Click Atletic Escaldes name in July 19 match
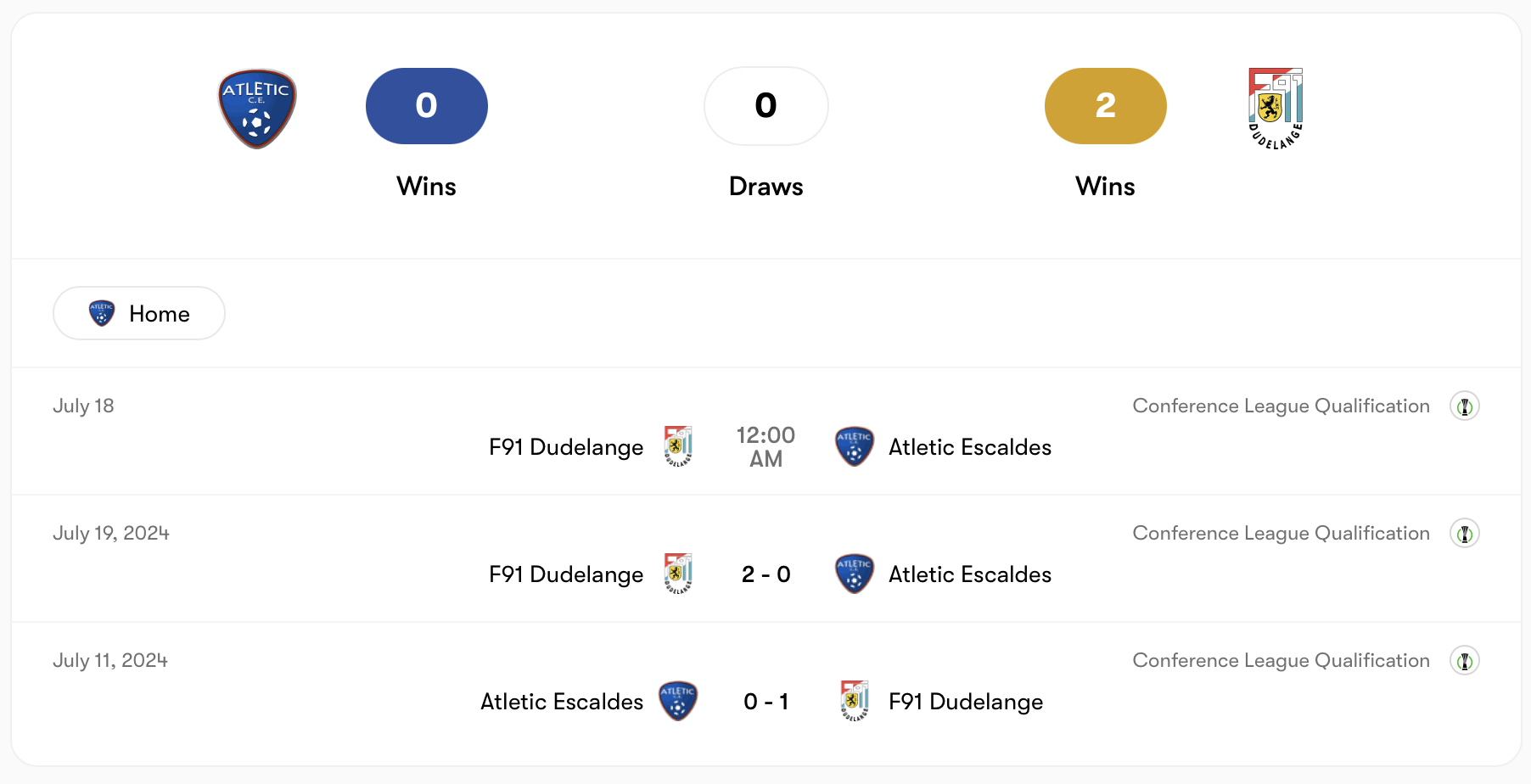 point(970,574)
